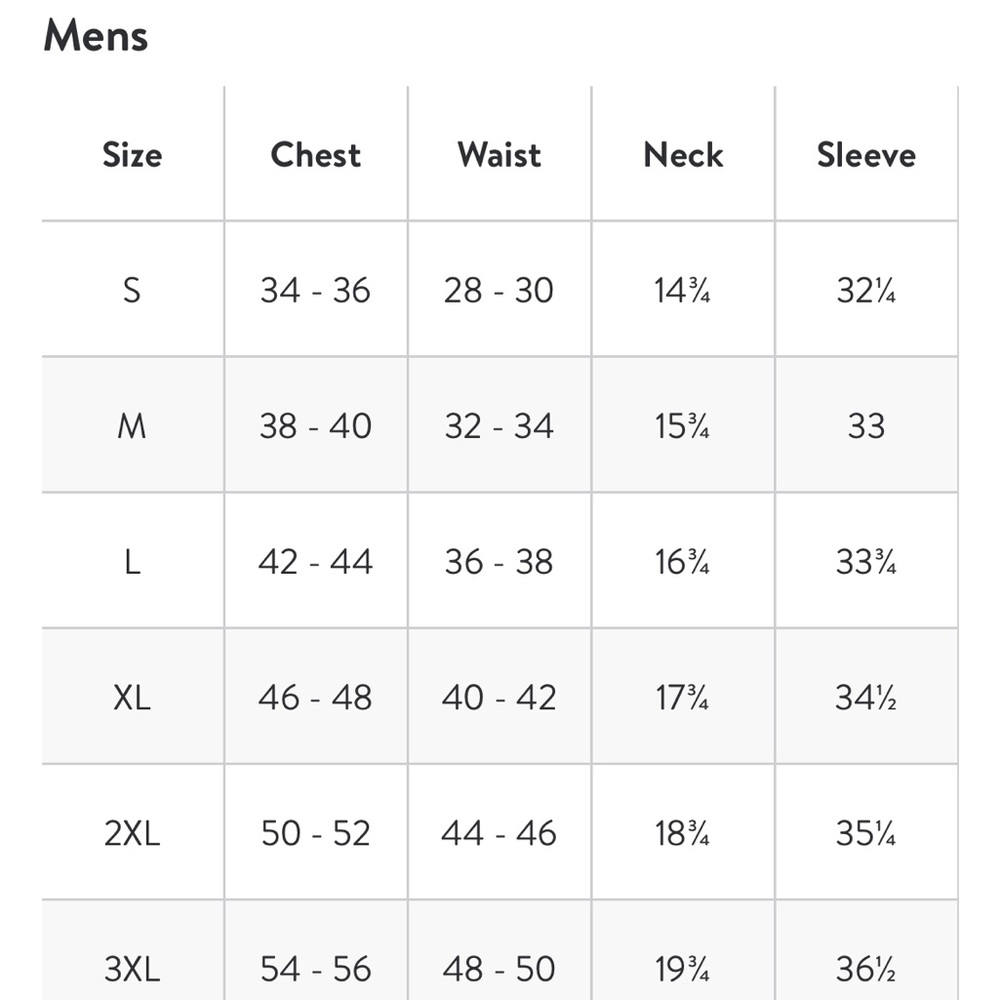1000x1000 pixels.
Task: Click waist value 44 - 46
Action: point(499,833)
